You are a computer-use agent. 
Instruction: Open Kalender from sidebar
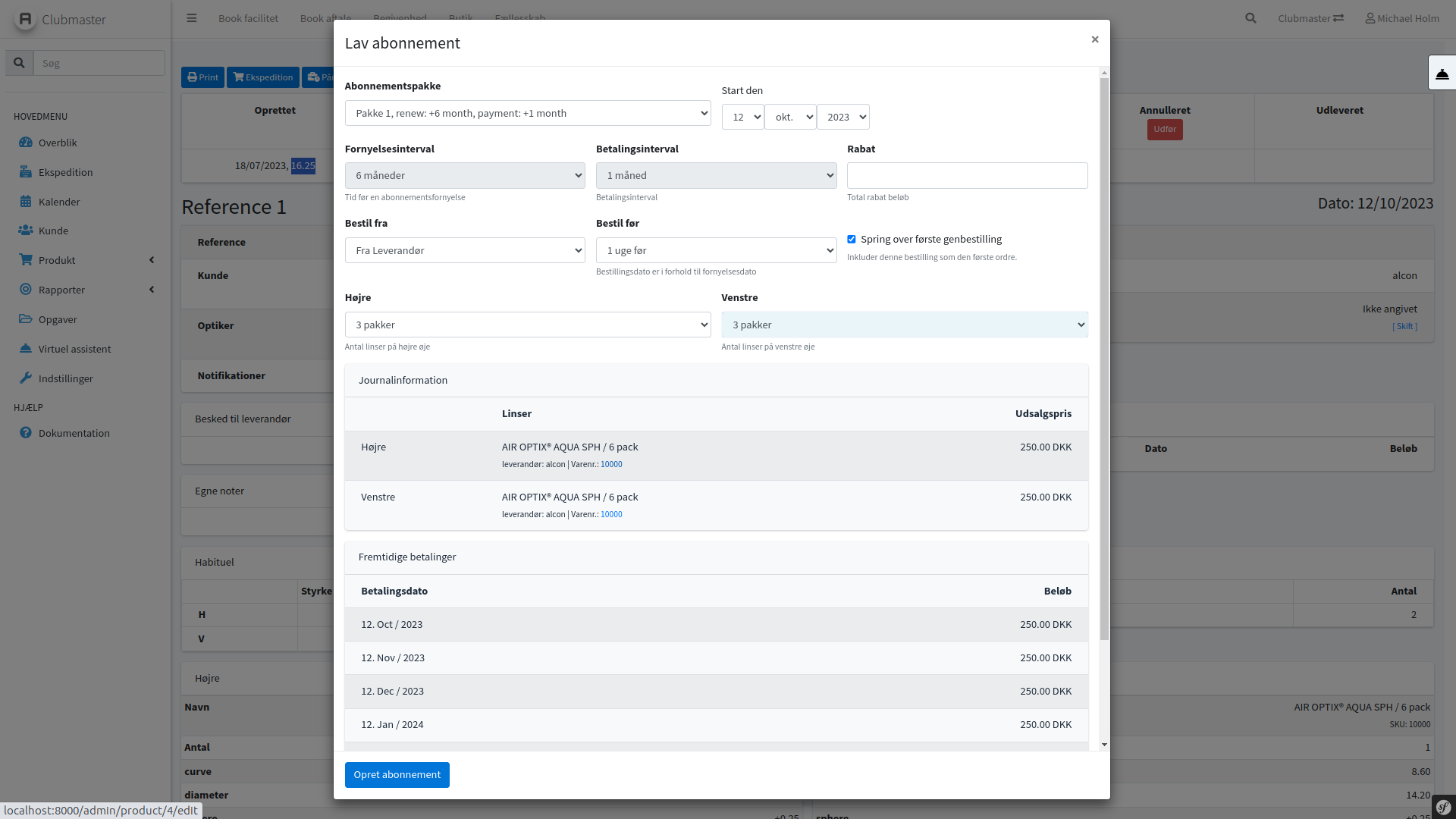tap(59, 202)
